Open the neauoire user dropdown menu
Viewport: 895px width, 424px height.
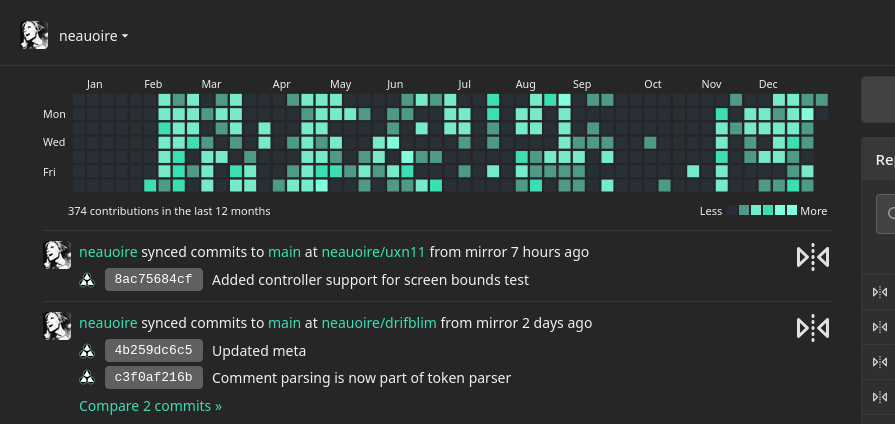click(94, 36)
